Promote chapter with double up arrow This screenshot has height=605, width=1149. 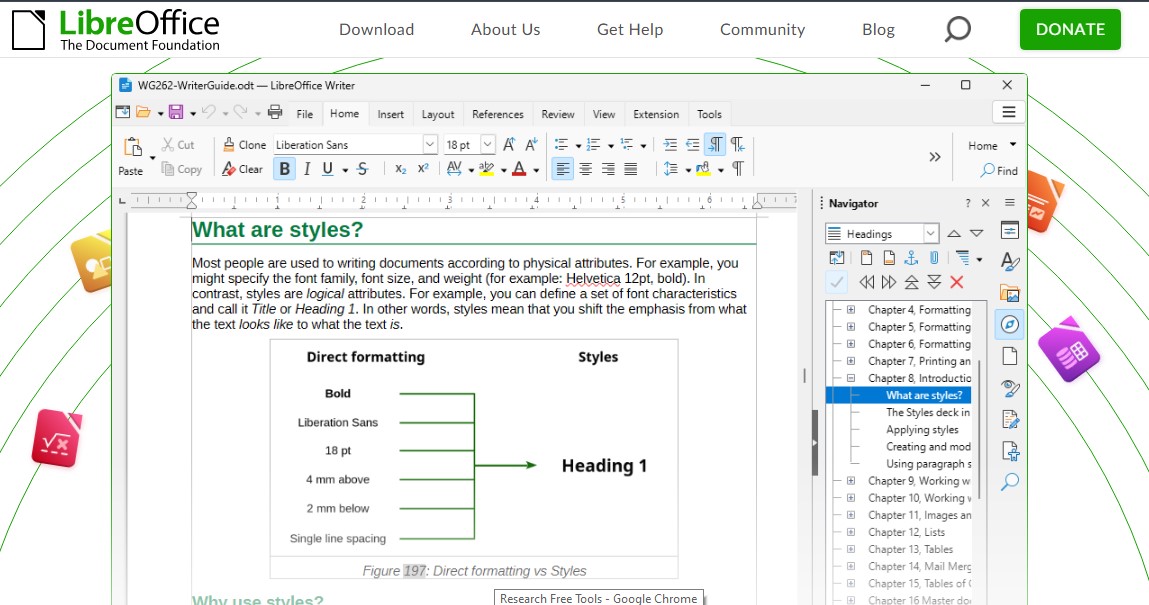(911, 282)
